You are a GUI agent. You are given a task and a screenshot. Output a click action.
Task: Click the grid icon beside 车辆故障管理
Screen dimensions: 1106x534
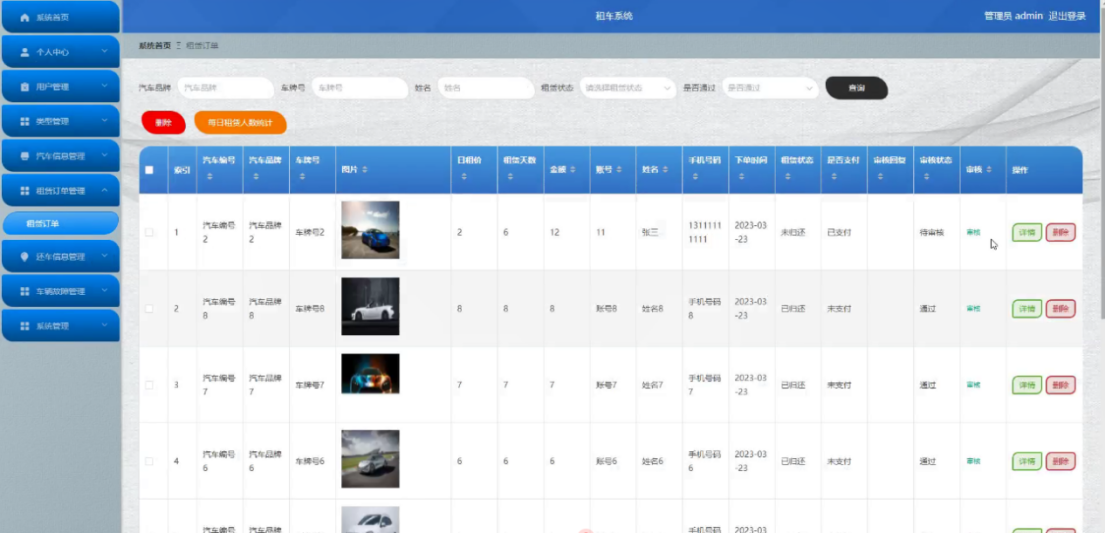point(25,291)
